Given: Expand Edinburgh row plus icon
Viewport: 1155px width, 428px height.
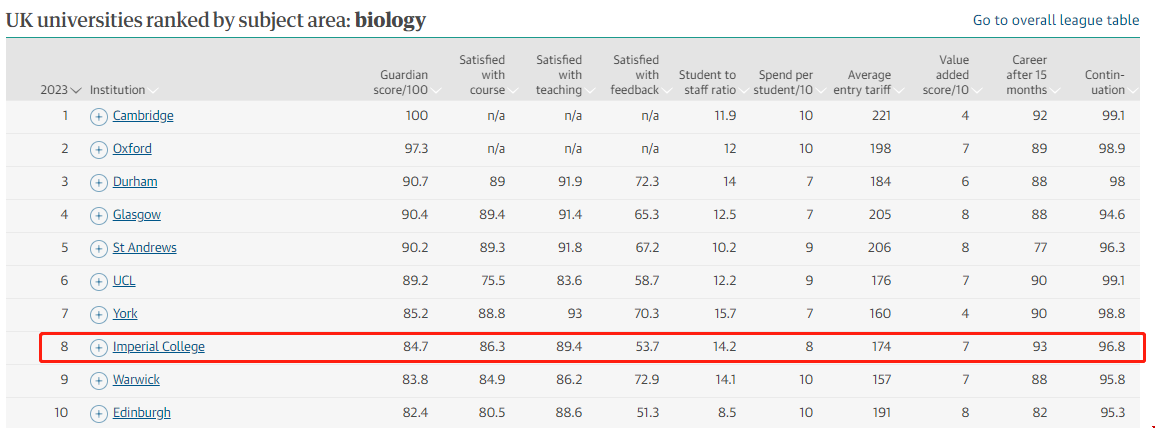Looking at the screenshot, I should pyautogui.click(x=98, y=413).
